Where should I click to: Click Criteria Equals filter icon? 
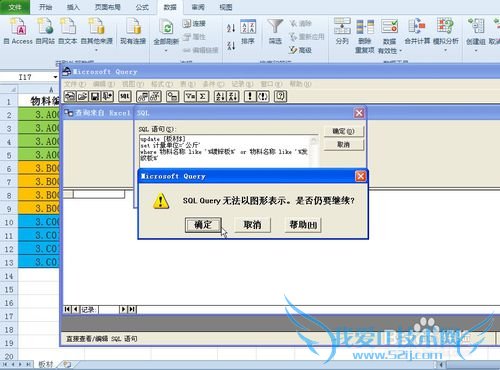[190, 96]
